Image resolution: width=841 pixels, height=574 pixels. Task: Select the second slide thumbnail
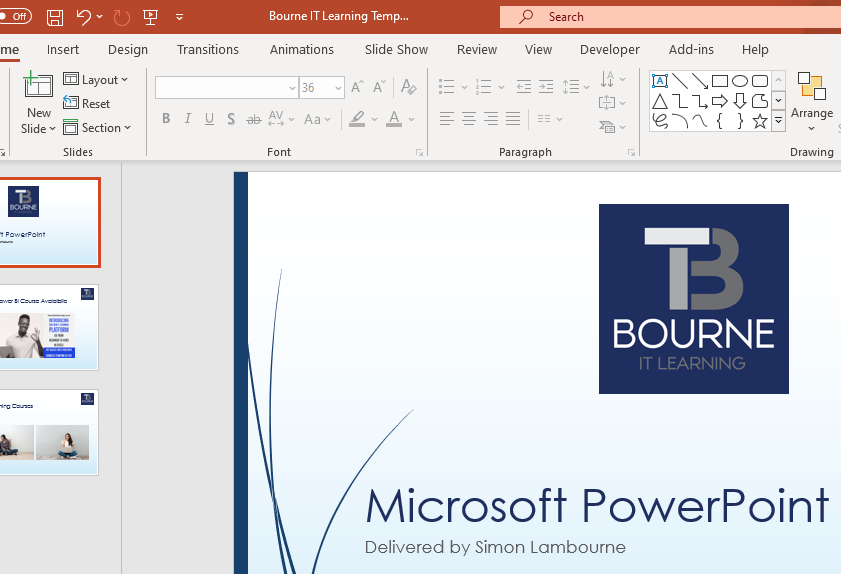point(49,328)
